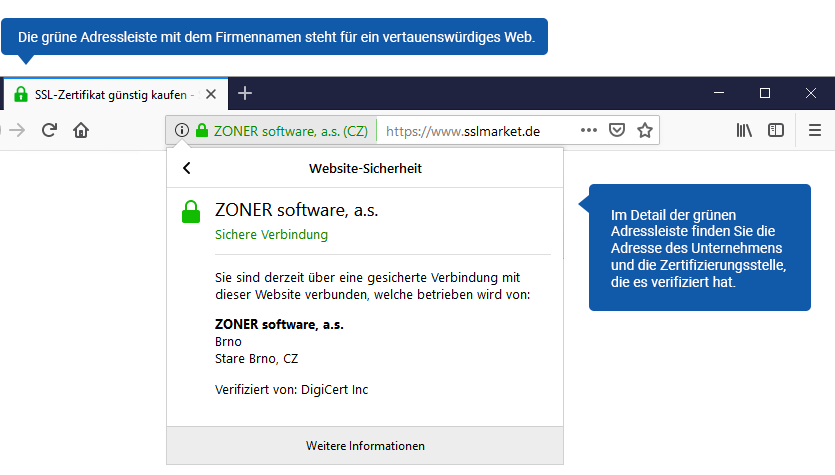Maximize the Firefox window
835x475 pixels.
tap(765, 93)
